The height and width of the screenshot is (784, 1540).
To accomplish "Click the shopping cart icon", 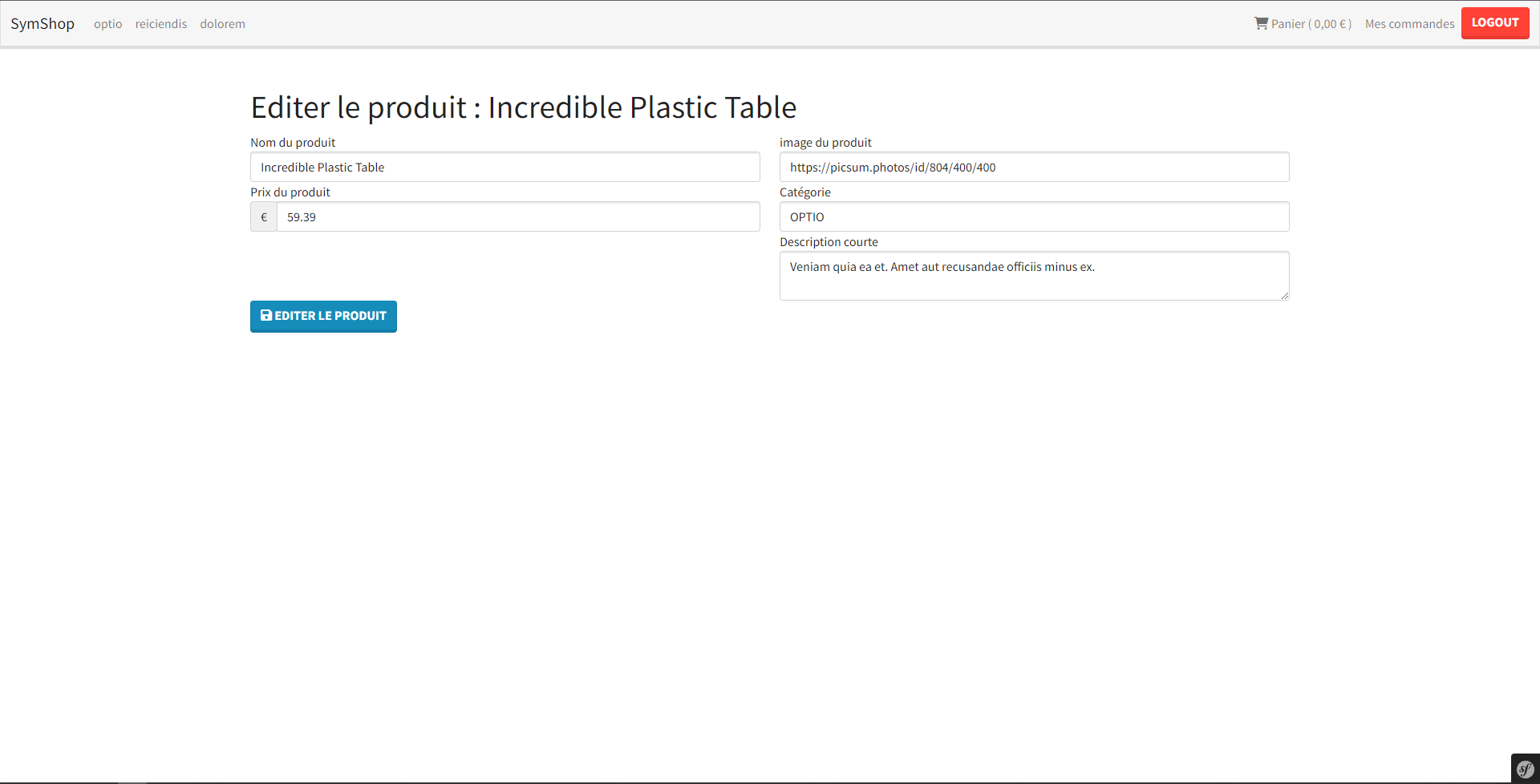I will (x=1261, y=23).
